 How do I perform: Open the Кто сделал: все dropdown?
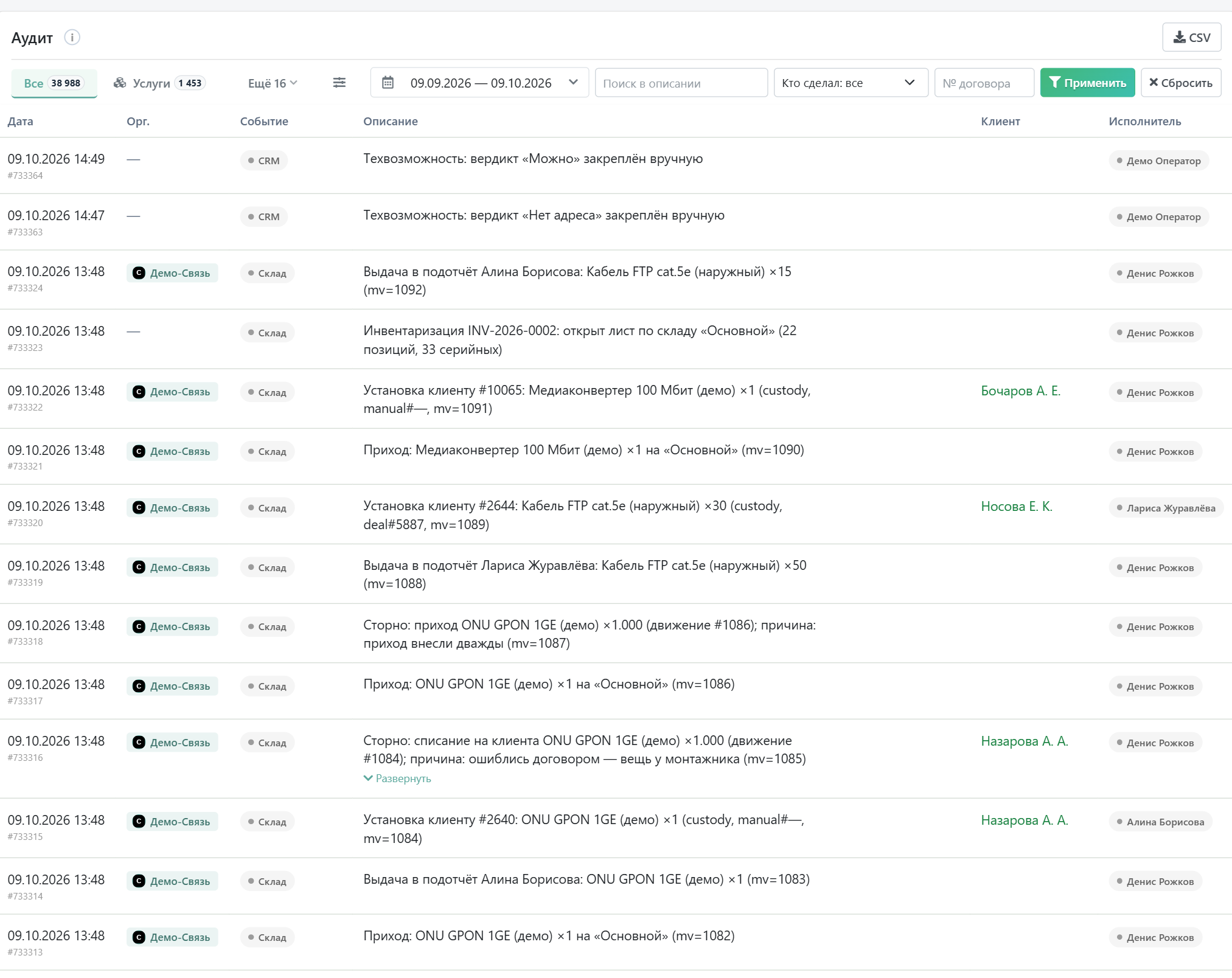(x=850, y=83)
